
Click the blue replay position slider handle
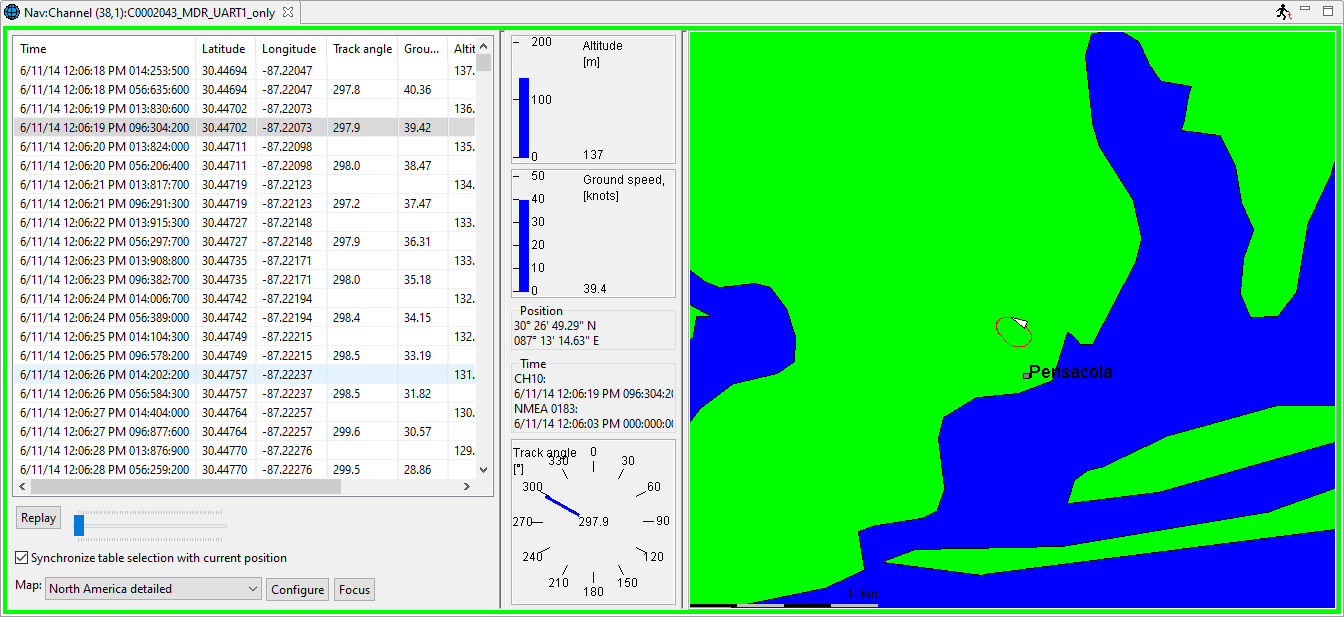pos(79,524)
